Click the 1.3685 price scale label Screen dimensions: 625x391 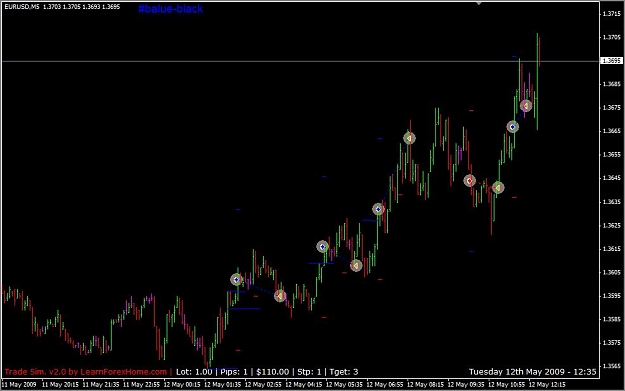click(611, 84)
